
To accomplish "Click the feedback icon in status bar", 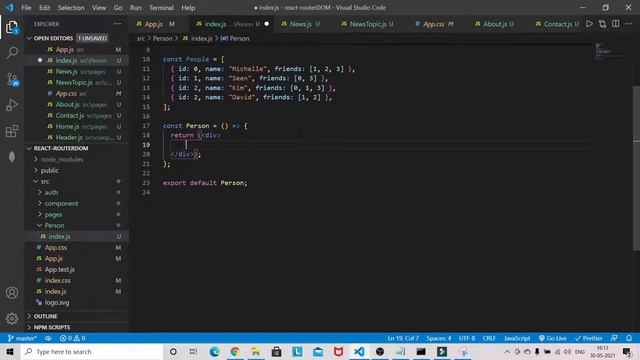I will coord(614,338).
